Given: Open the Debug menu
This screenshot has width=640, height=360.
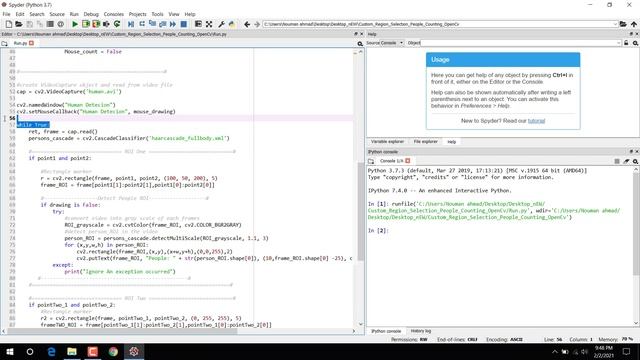Looking at the screenshot, I should (x=91, y=14).
